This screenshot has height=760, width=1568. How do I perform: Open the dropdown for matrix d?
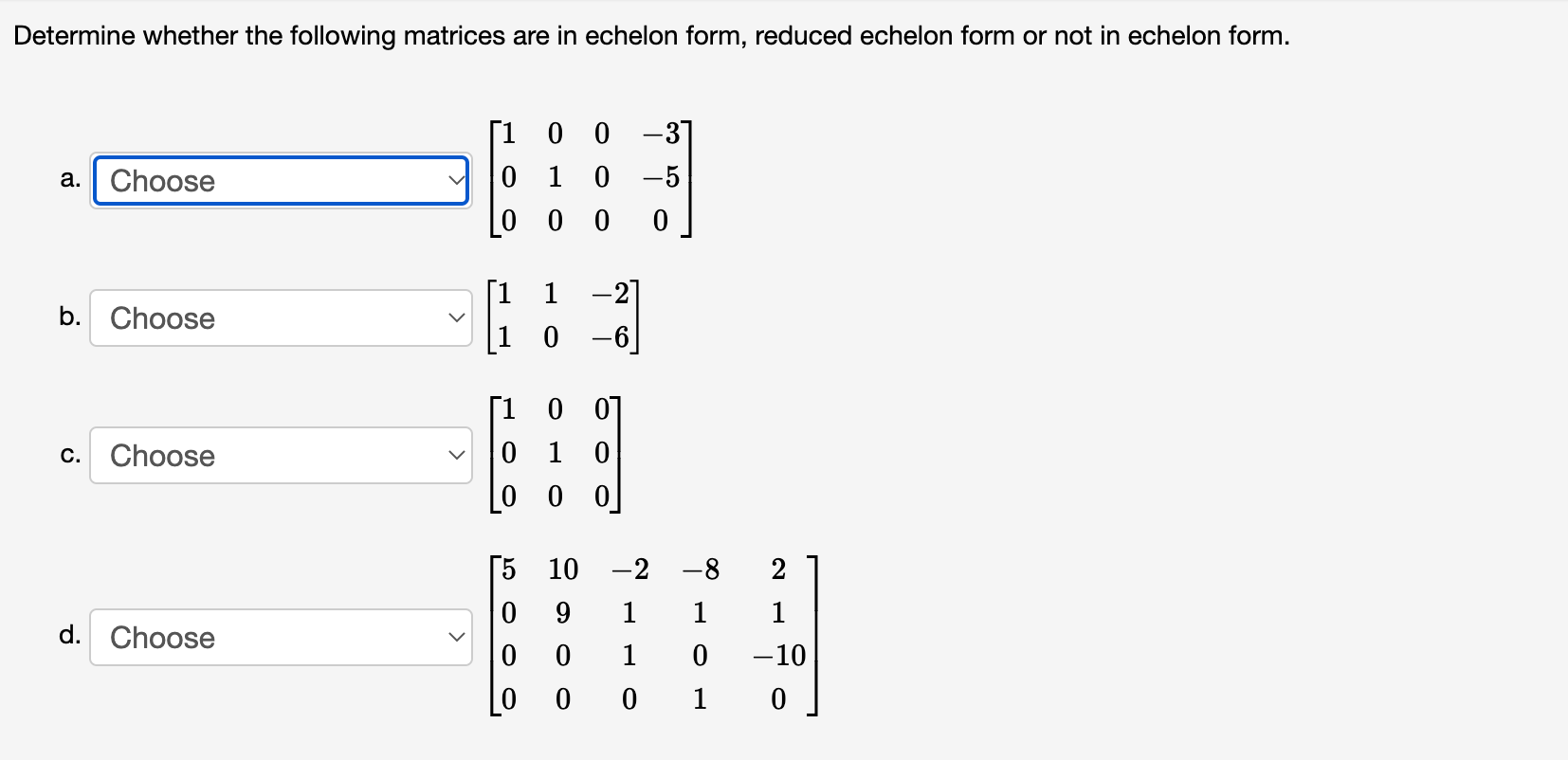(x=280, y=637)
